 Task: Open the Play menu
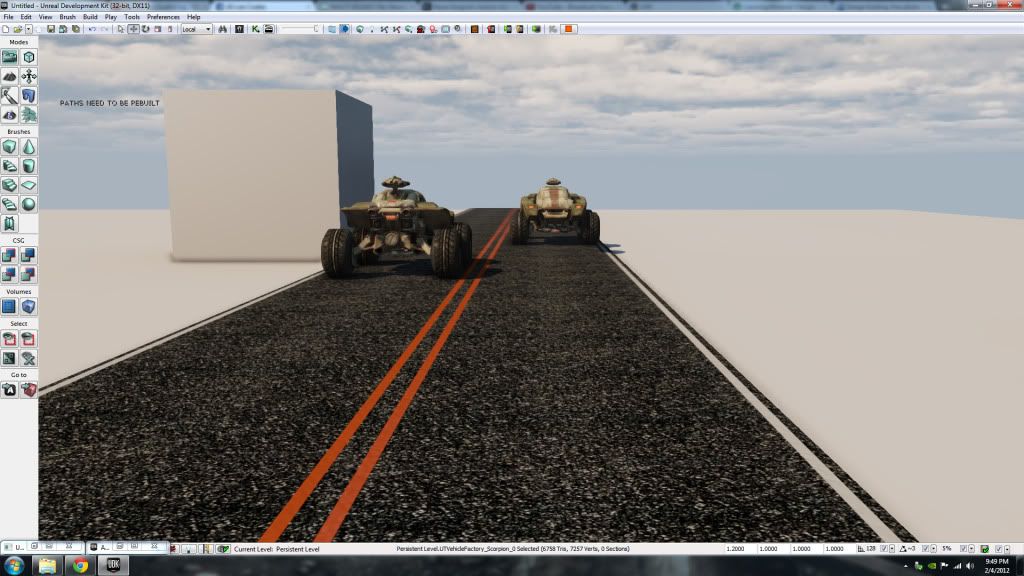coord(111,17)
